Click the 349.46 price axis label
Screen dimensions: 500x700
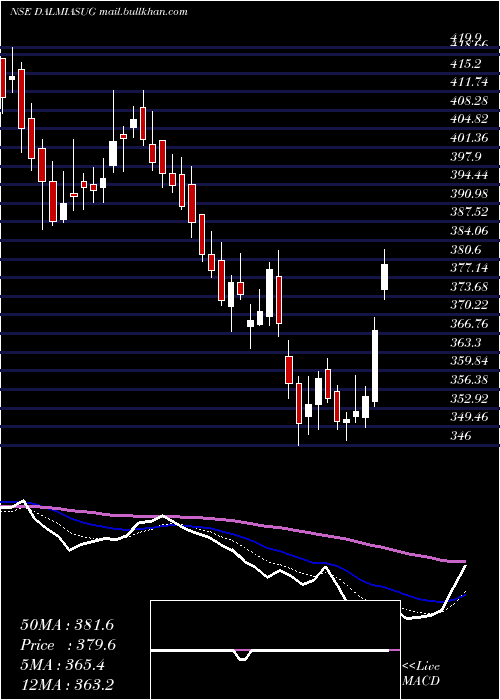point(469,417)
